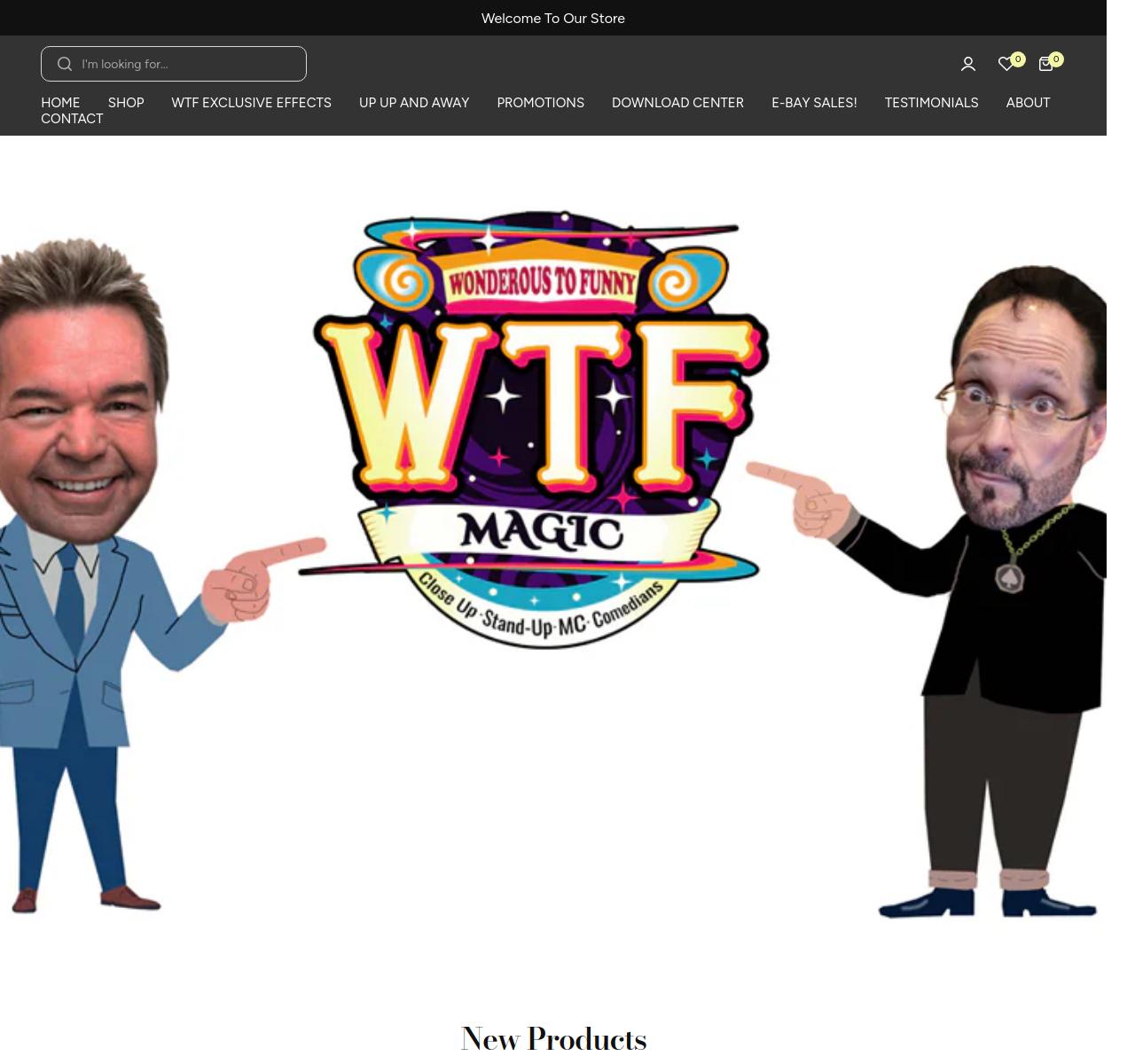Open the UP UP AND AWAY page
Viewport: 1135px width, 1064px height.
[x=414, y=103]
